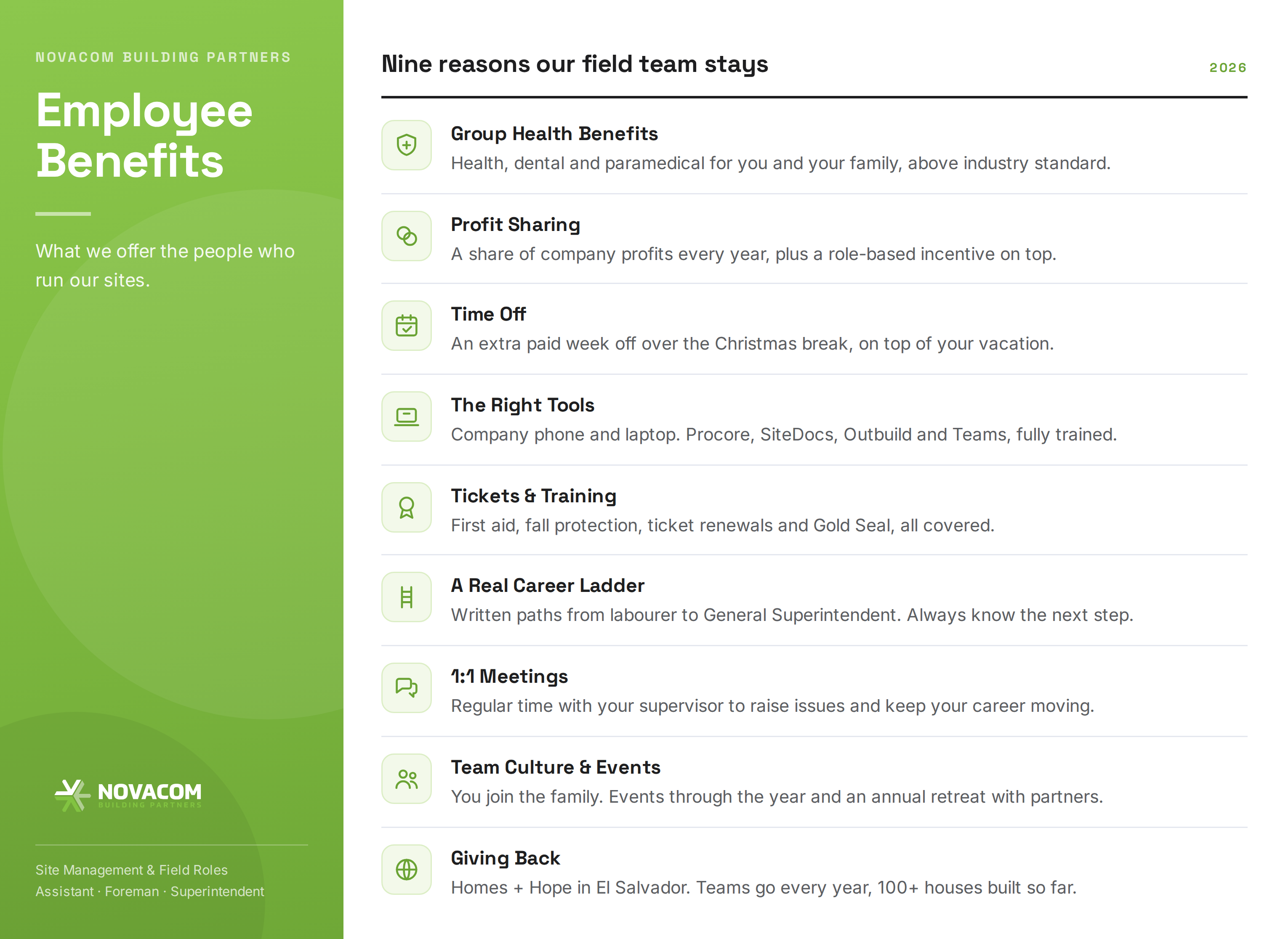Click the description 'Written paths from labourer'
The height and width of the screenshot is (939, 1288).
tap(792, 615)
